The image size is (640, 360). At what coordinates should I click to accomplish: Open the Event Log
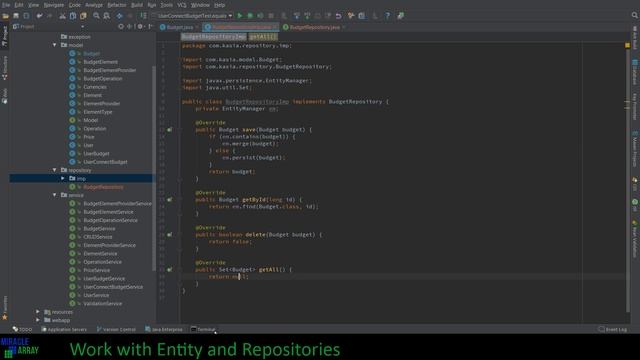click(x=612, y=329)
